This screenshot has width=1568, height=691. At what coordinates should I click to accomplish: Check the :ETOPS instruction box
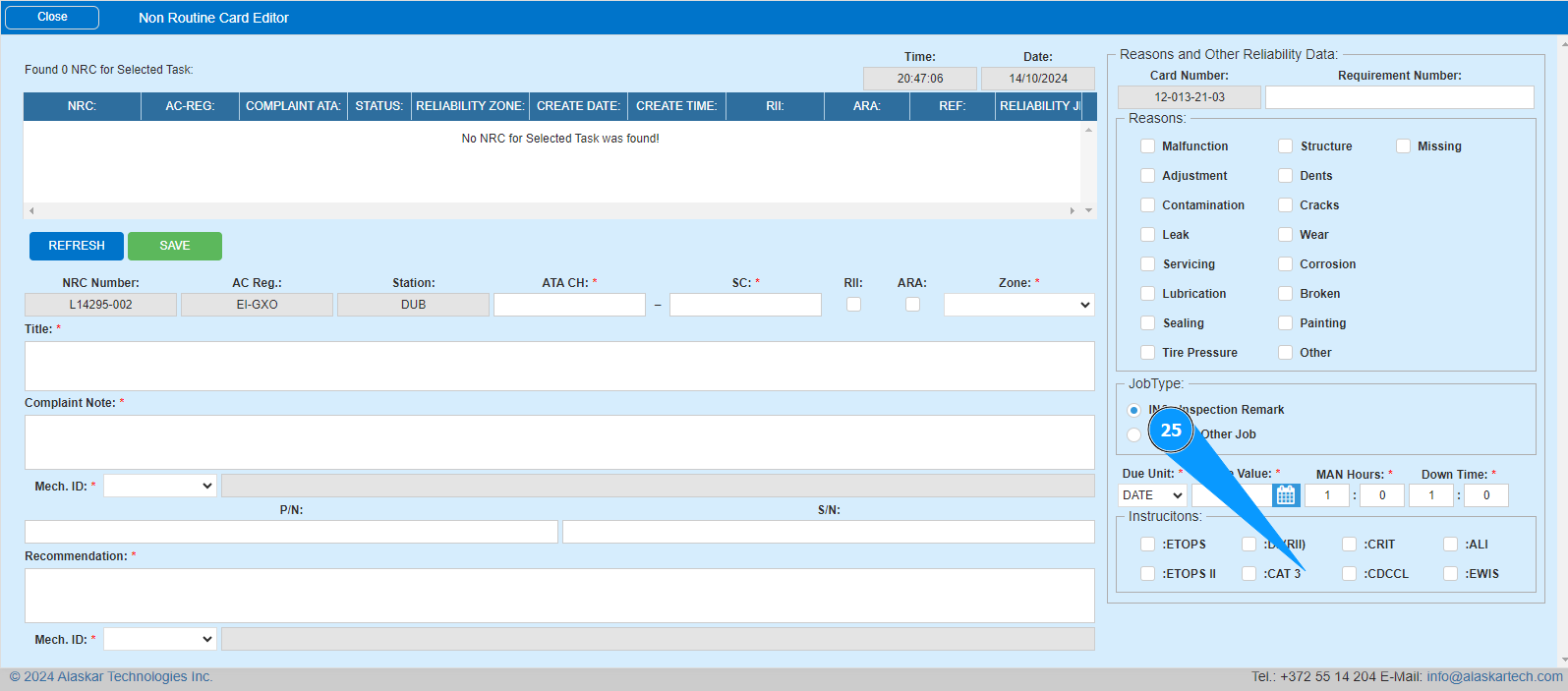tap(1147, 545)
